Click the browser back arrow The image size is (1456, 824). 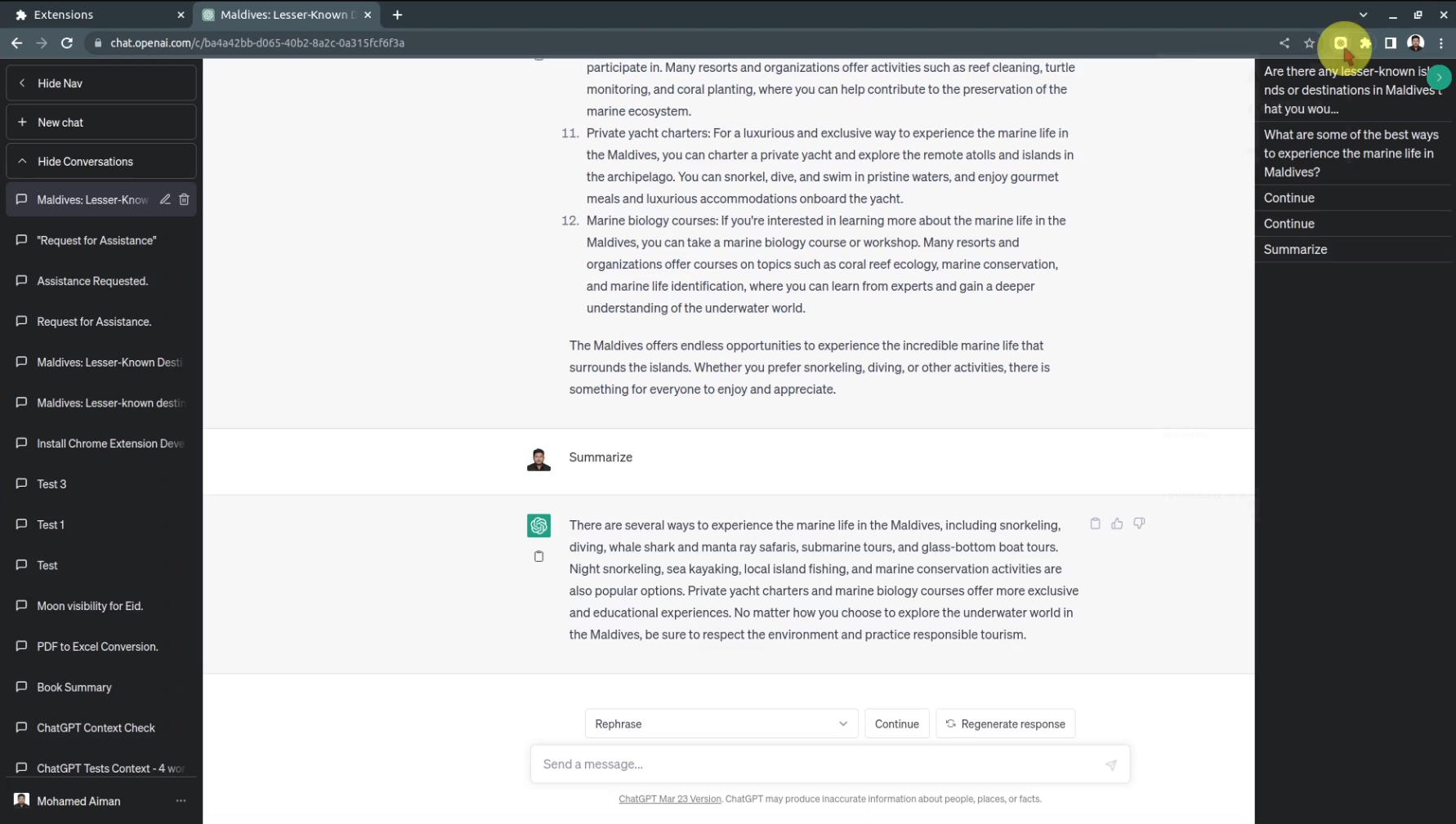(x=17, y=42)
